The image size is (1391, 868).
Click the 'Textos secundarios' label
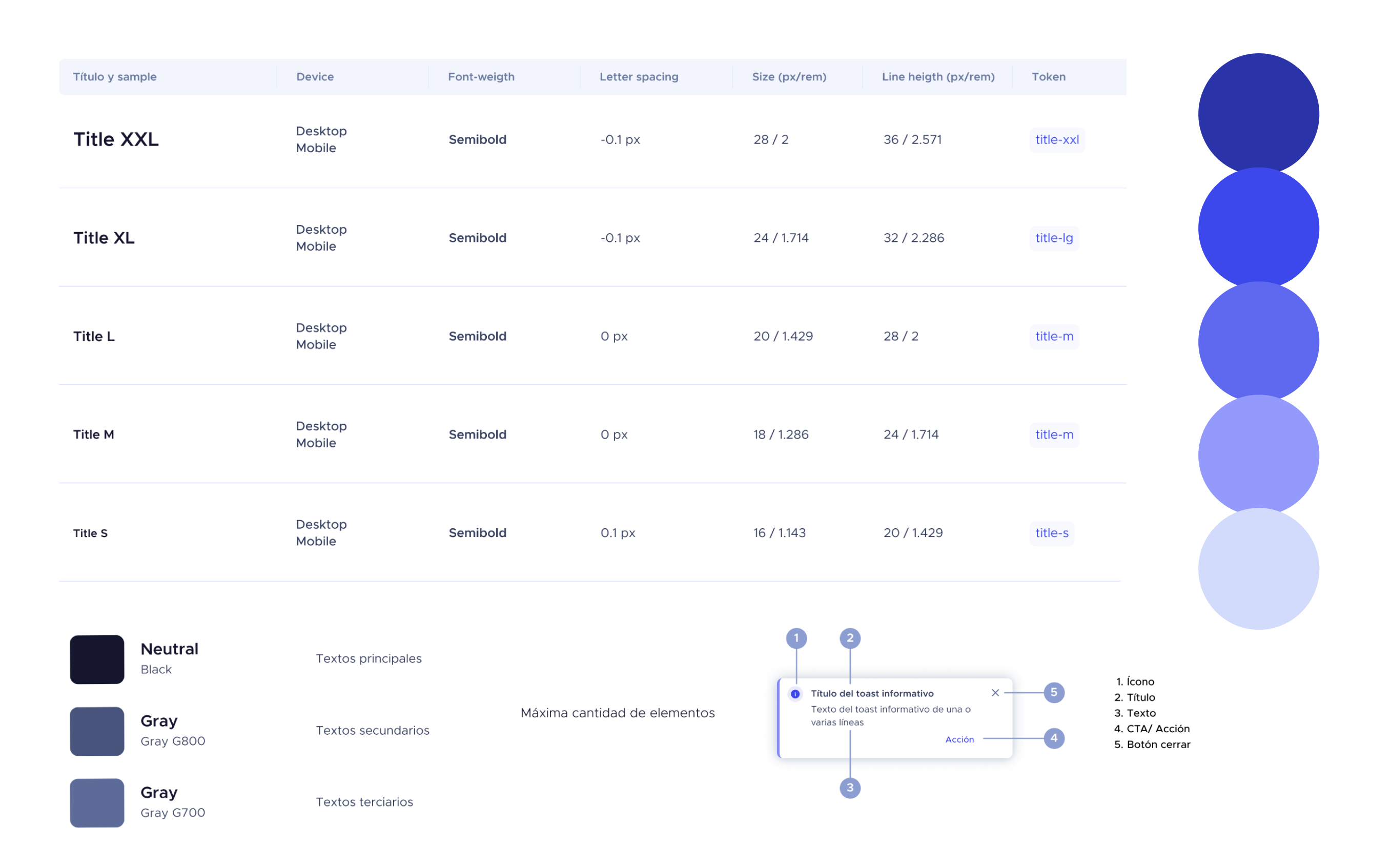[373, 730]
